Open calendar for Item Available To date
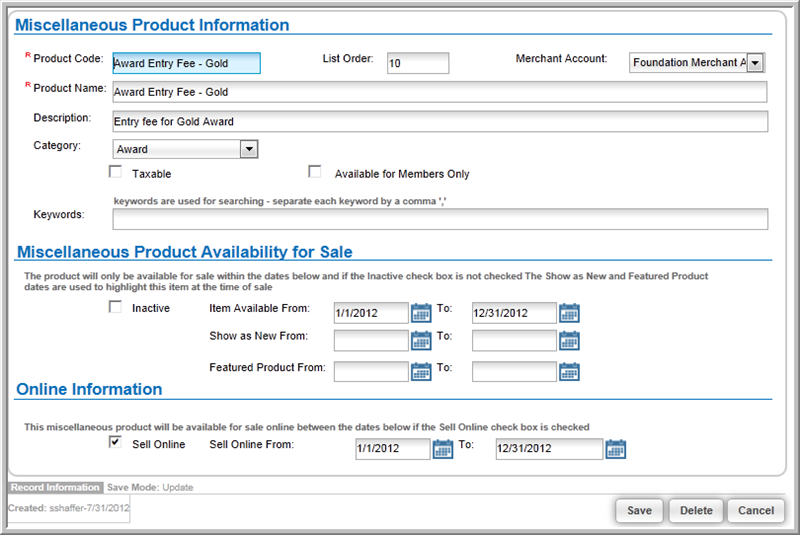 [x=569, y=313]
